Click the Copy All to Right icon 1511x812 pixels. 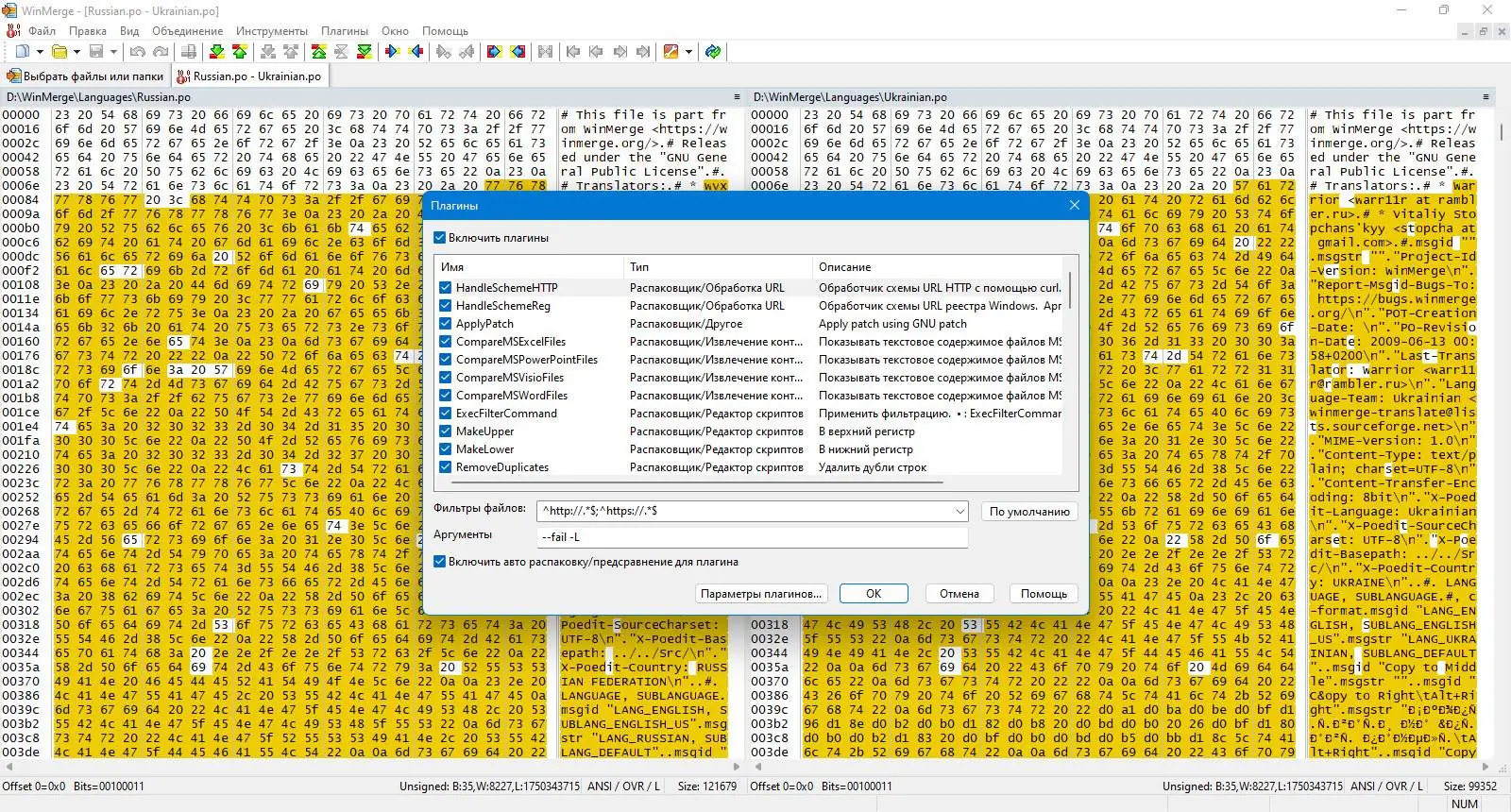click(494, 52)
